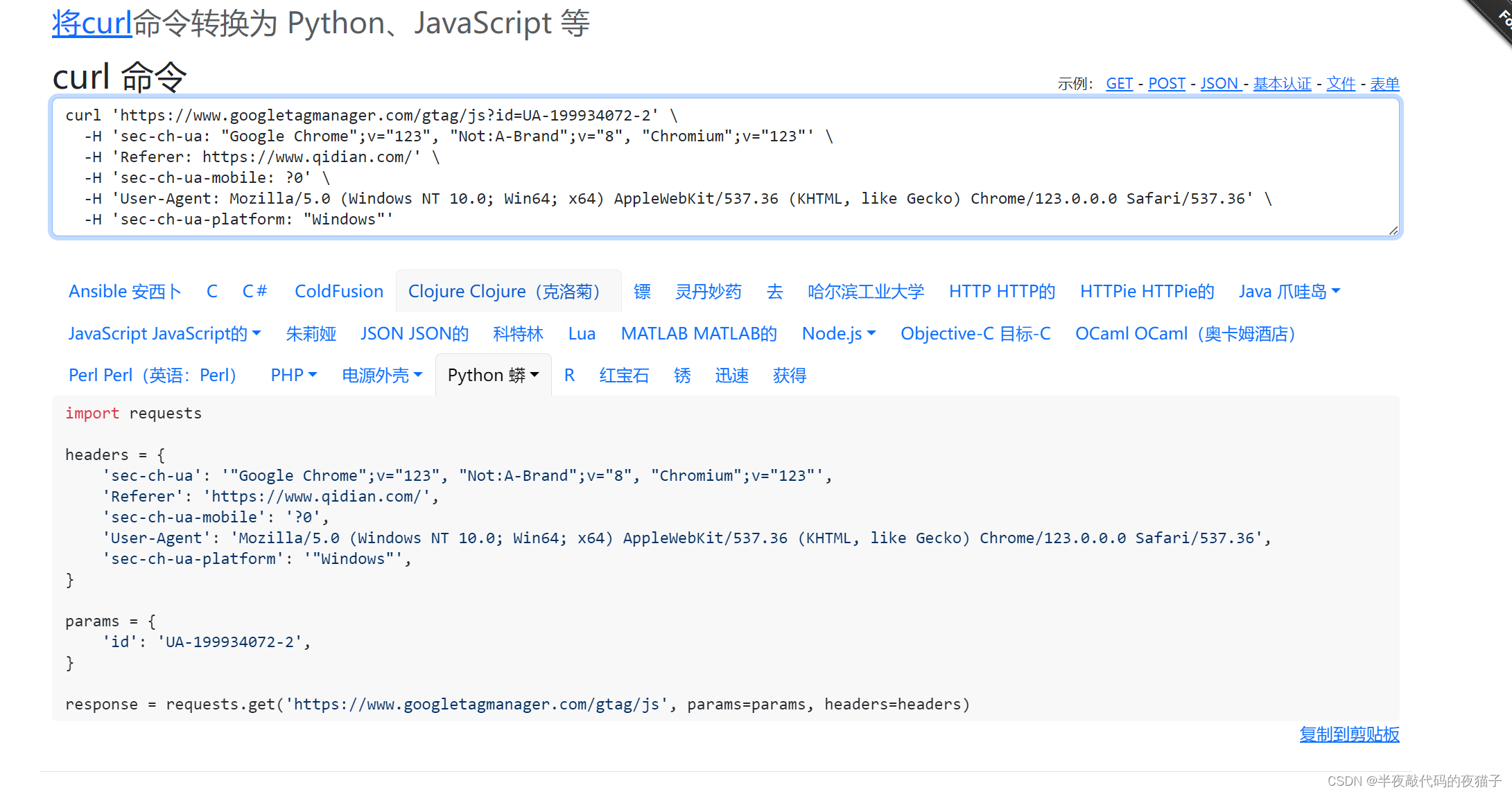
Task: Select the 朱莉娅 tab
Action: 311,334
